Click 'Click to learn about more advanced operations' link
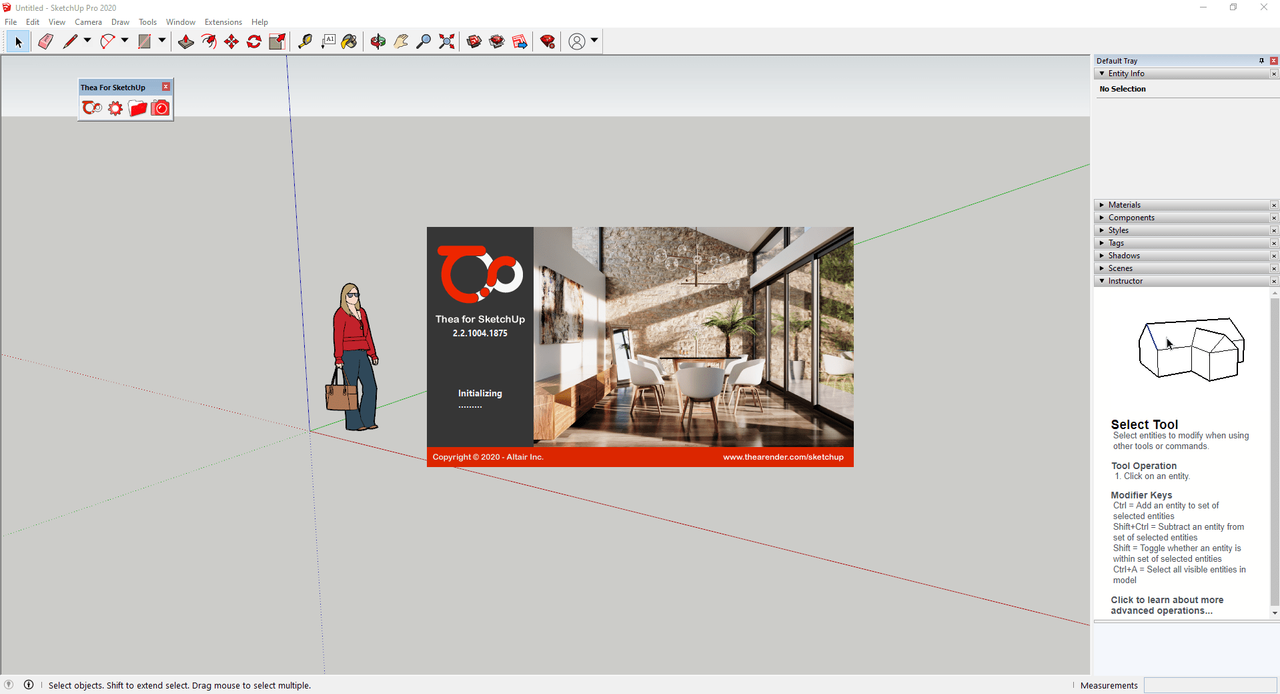This screenshot has height=694, width=1280. tap(1167, 605)
